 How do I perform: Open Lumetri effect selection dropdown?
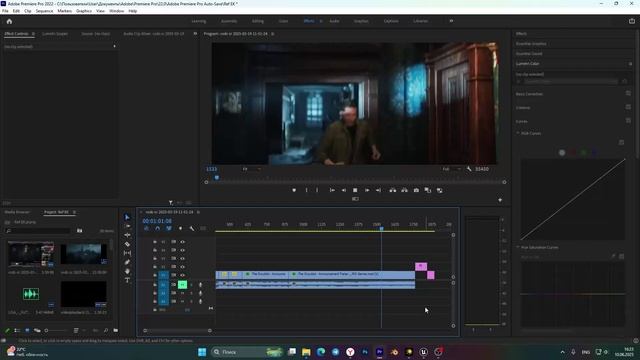570,81
